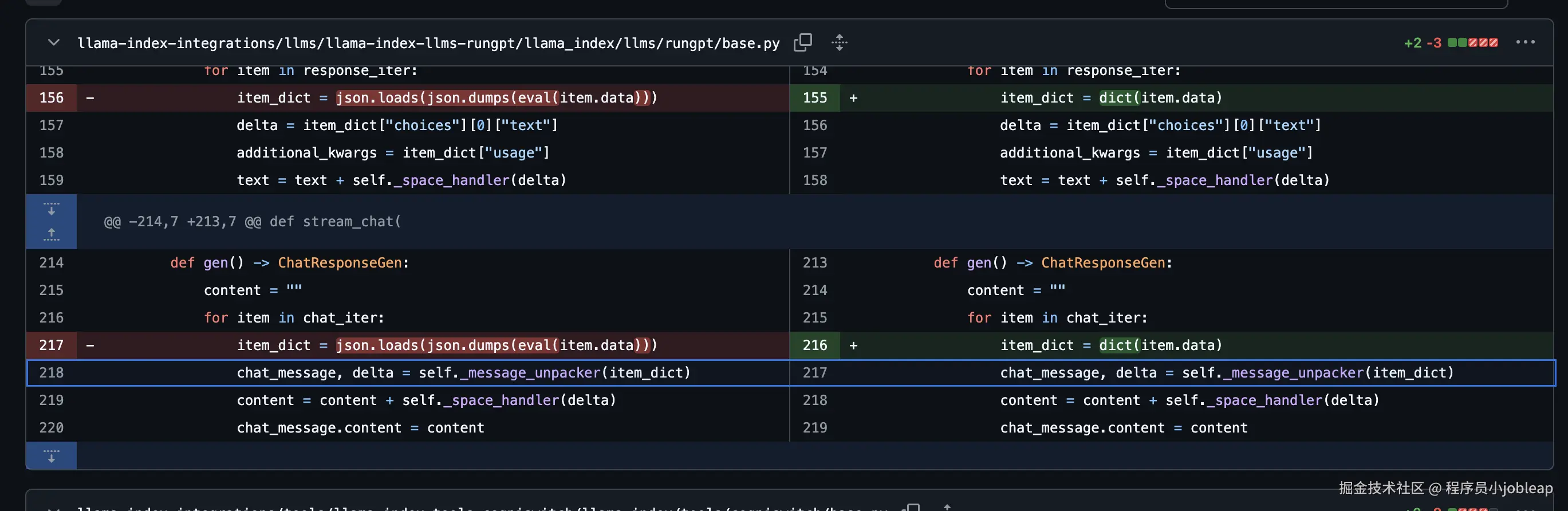The width and height of the screenshot is (1568, 511).
Task: Click the plus marker on added line 216
Action: click(x=853, y=345)
